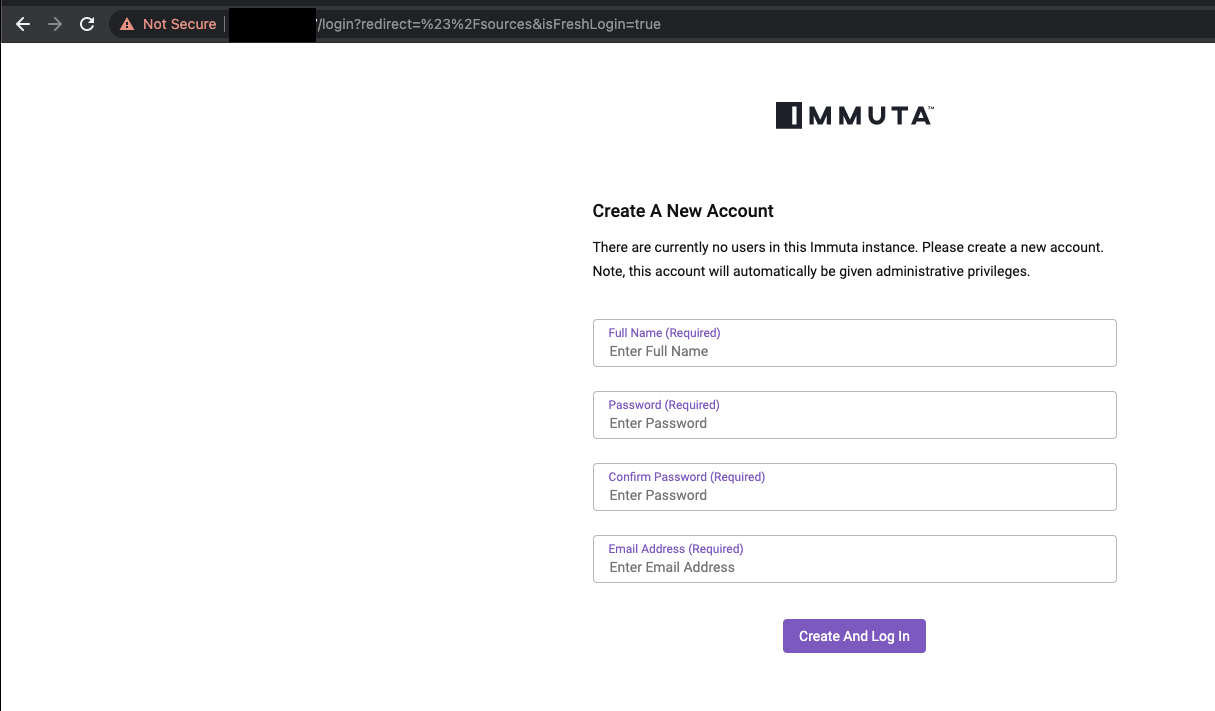Select the Password input field
Screen dimensions: 1215x711
pyautogui.click(x=854, y=415)
